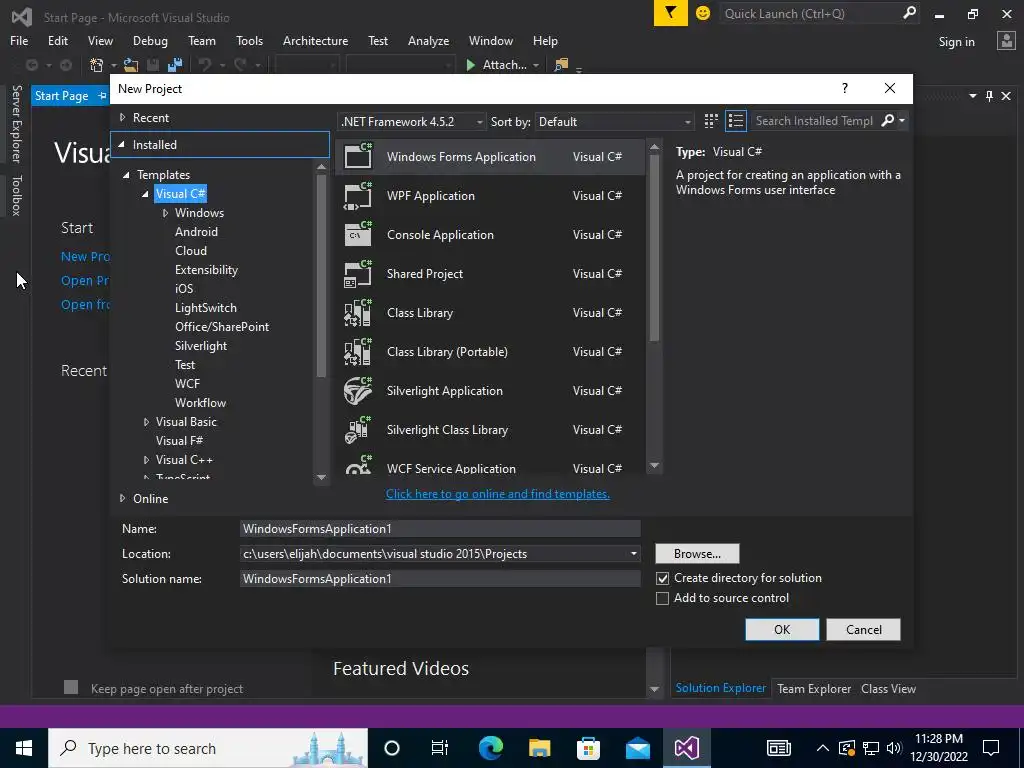Open the Sort by Default dropdown
Screen dimensions: 1024x768
(x=614, y=121)
